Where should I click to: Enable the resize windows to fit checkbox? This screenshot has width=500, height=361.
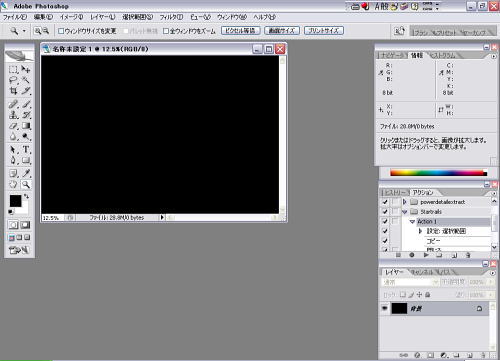61,31
